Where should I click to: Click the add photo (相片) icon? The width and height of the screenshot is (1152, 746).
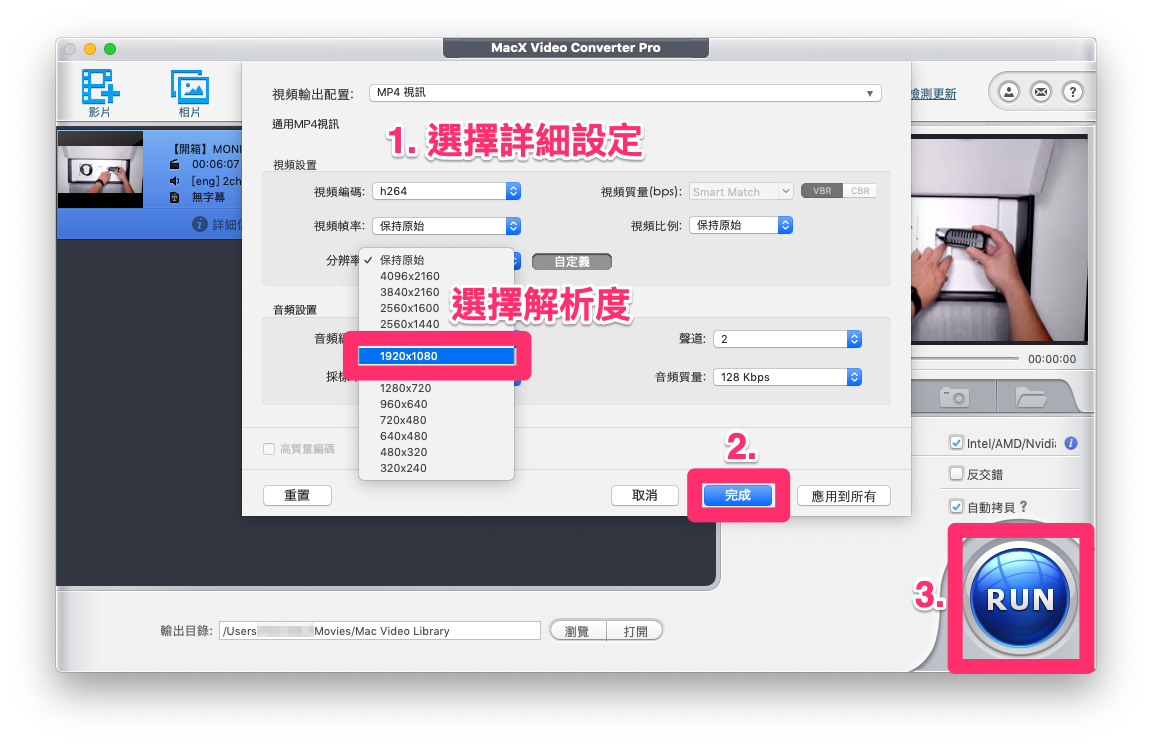(190, 87)
